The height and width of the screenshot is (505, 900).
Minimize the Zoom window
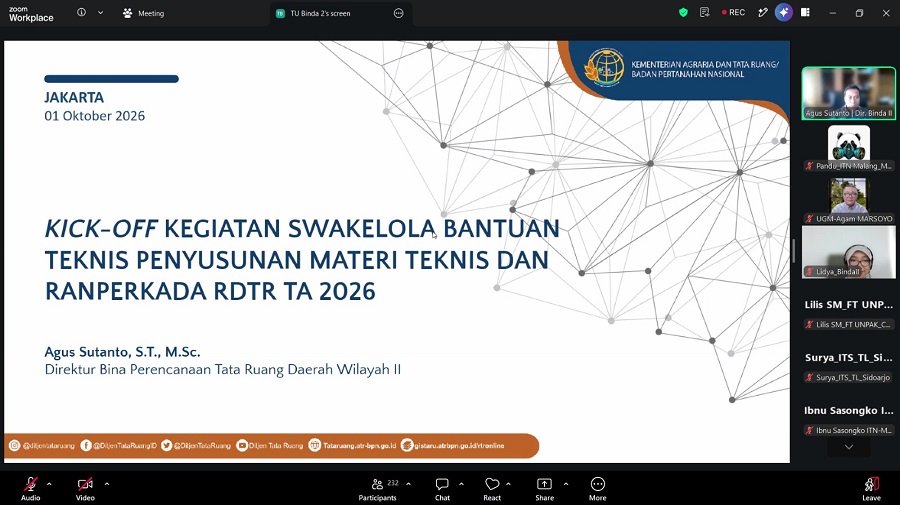(832, 13)
